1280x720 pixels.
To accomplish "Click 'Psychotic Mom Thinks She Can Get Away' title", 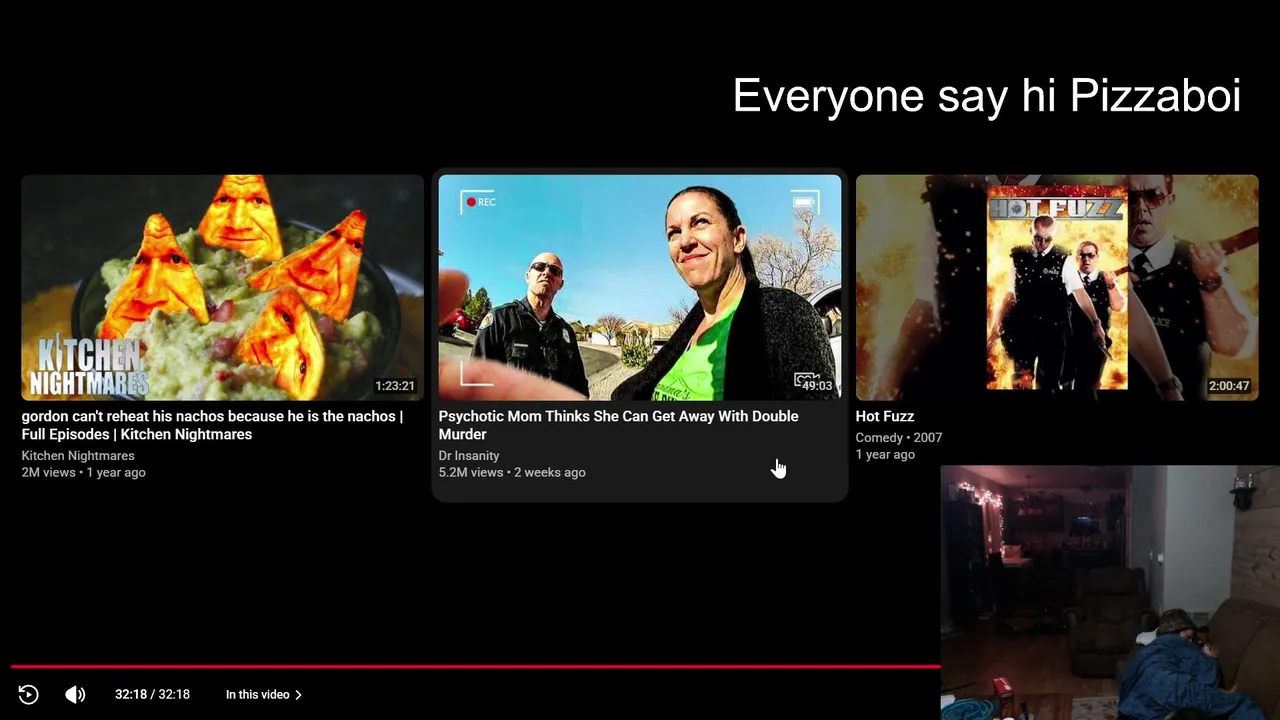I will coord(618,425).
